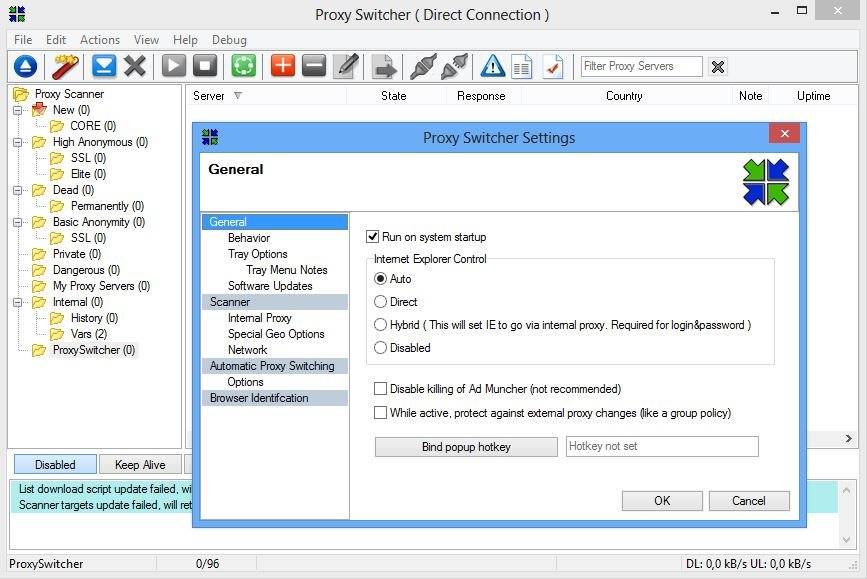Screen dimensions: 867x579
Task: Click the Proxy Switcher logo in settings header
Action: (766, 182)
